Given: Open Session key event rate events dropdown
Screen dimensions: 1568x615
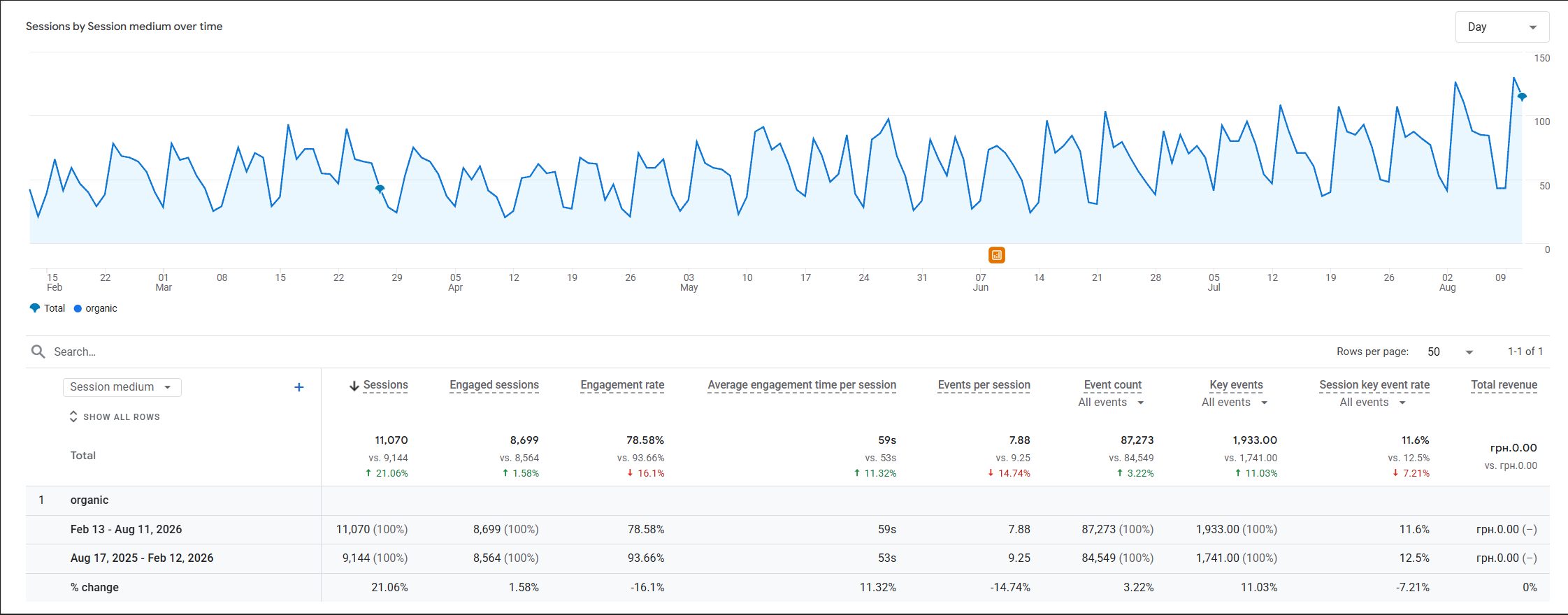Looking at the screenshot, I should pos(1373,403).
